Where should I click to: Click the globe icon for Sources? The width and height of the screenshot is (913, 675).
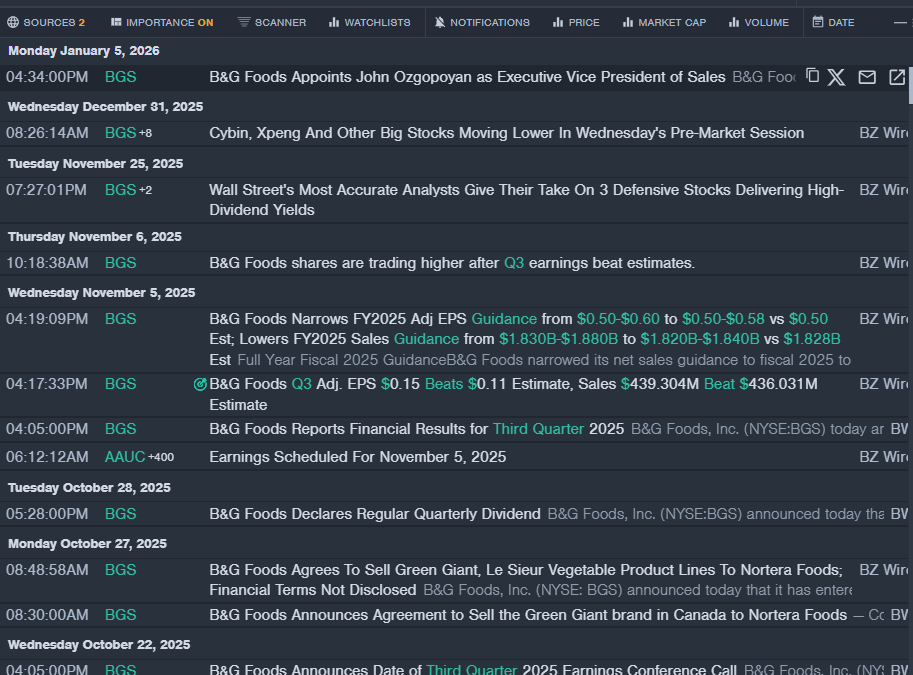[13, 22]
